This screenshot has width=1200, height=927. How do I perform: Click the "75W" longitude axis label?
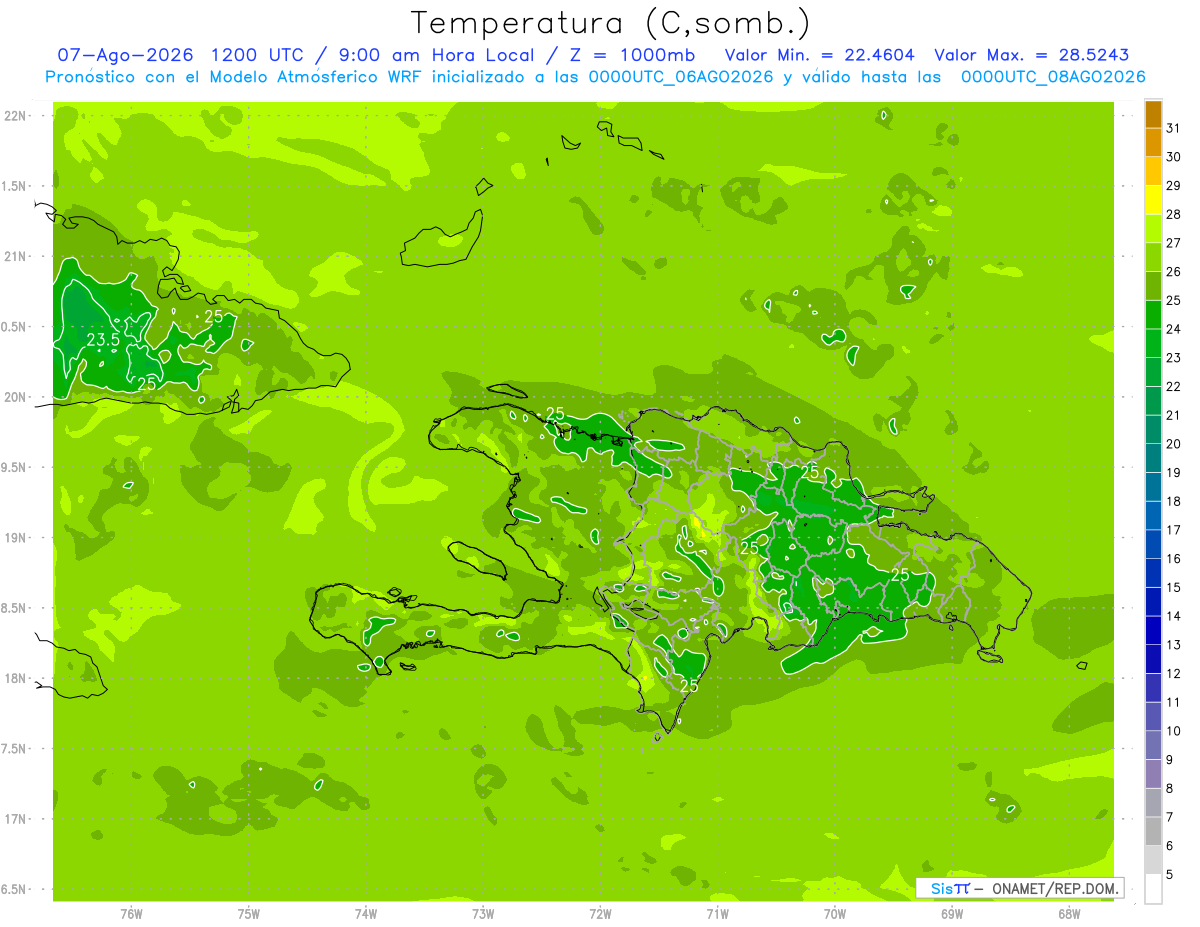(x=249, y=914)
